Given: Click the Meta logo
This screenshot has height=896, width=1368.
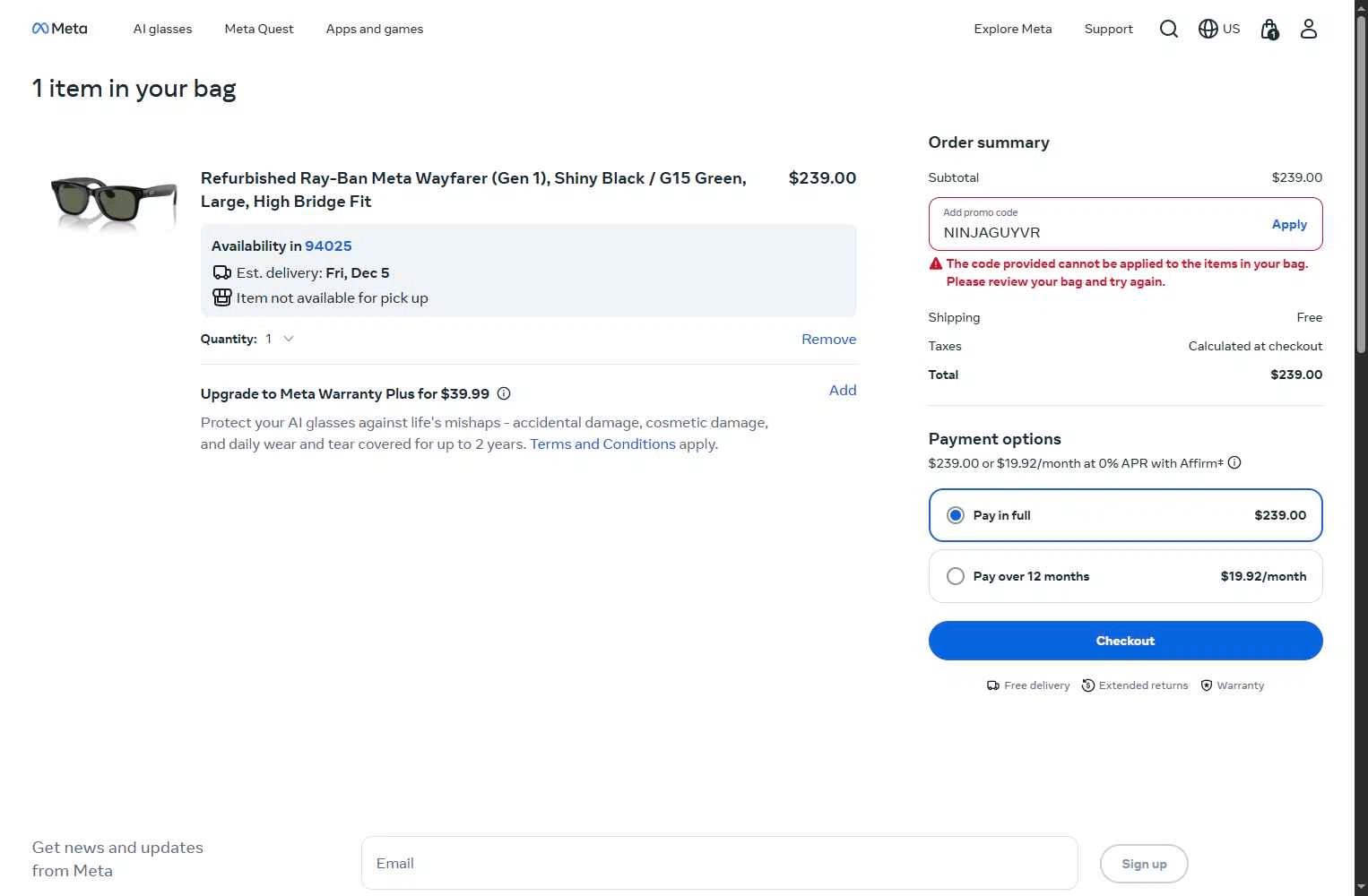Looking at the screenshot, I should [x=59, y=29].
